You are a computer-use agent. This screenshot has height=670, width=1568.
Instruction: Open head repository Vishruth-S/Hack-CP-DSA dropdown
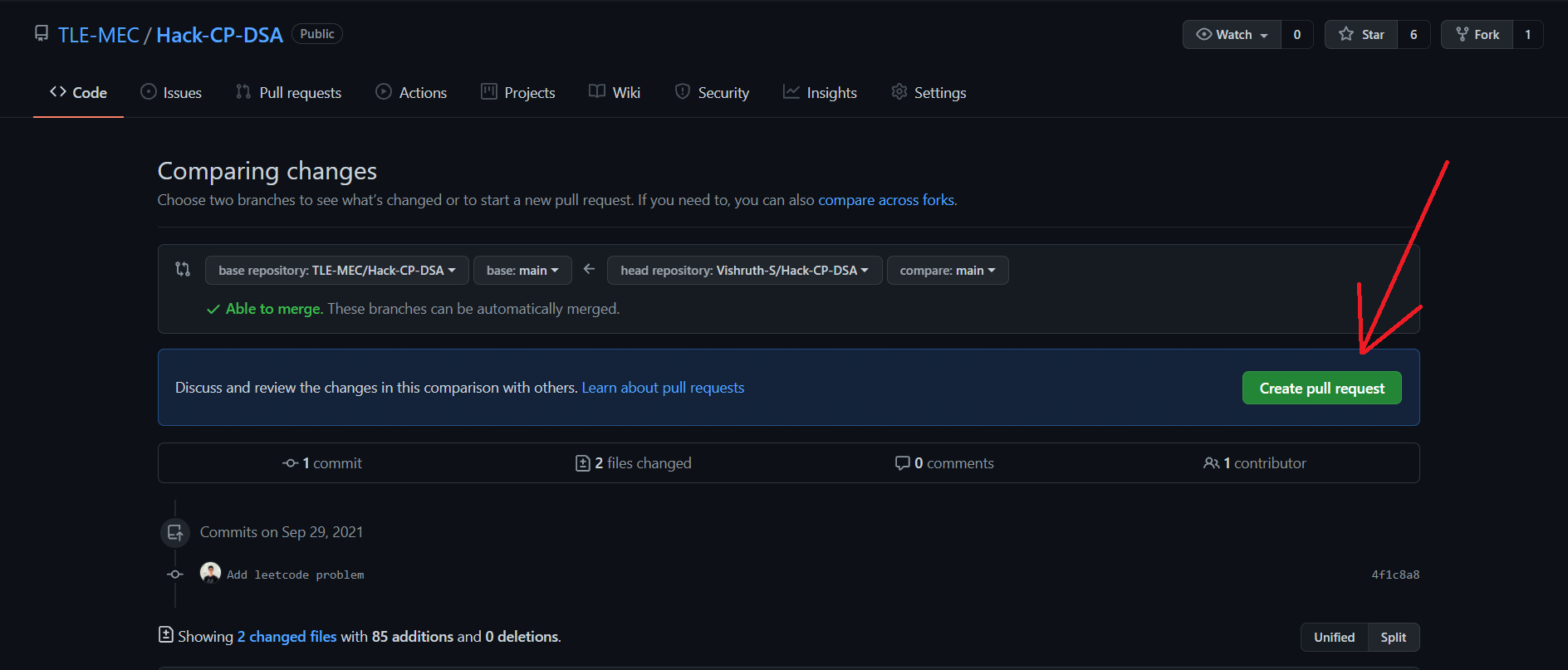coord(745,271)
